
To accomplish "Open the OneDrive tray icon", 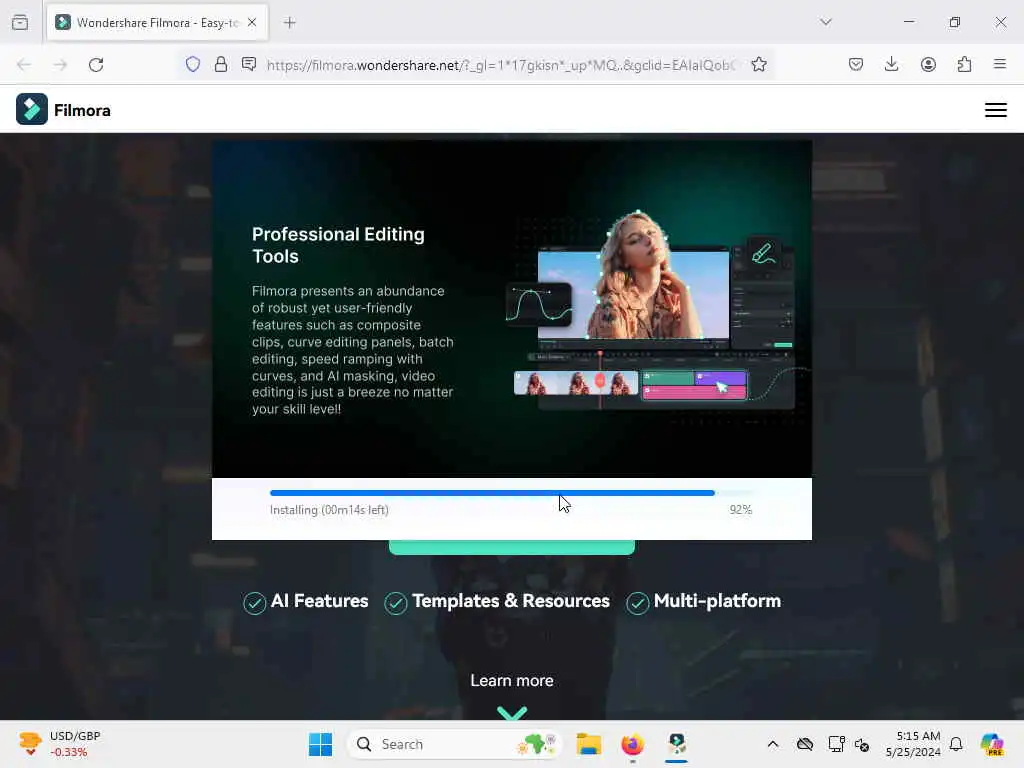I will pos(805,744).
